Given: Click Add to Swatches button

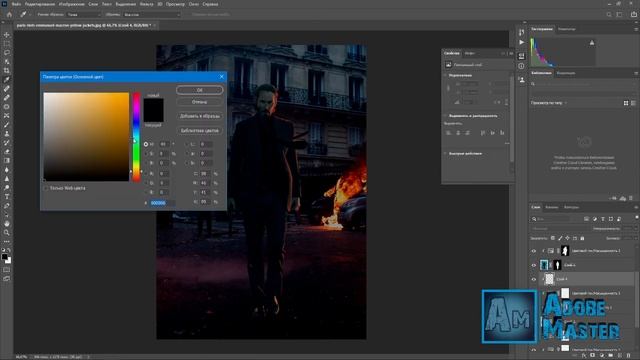Looking at the screenshot, I should [x=200, y=116].
